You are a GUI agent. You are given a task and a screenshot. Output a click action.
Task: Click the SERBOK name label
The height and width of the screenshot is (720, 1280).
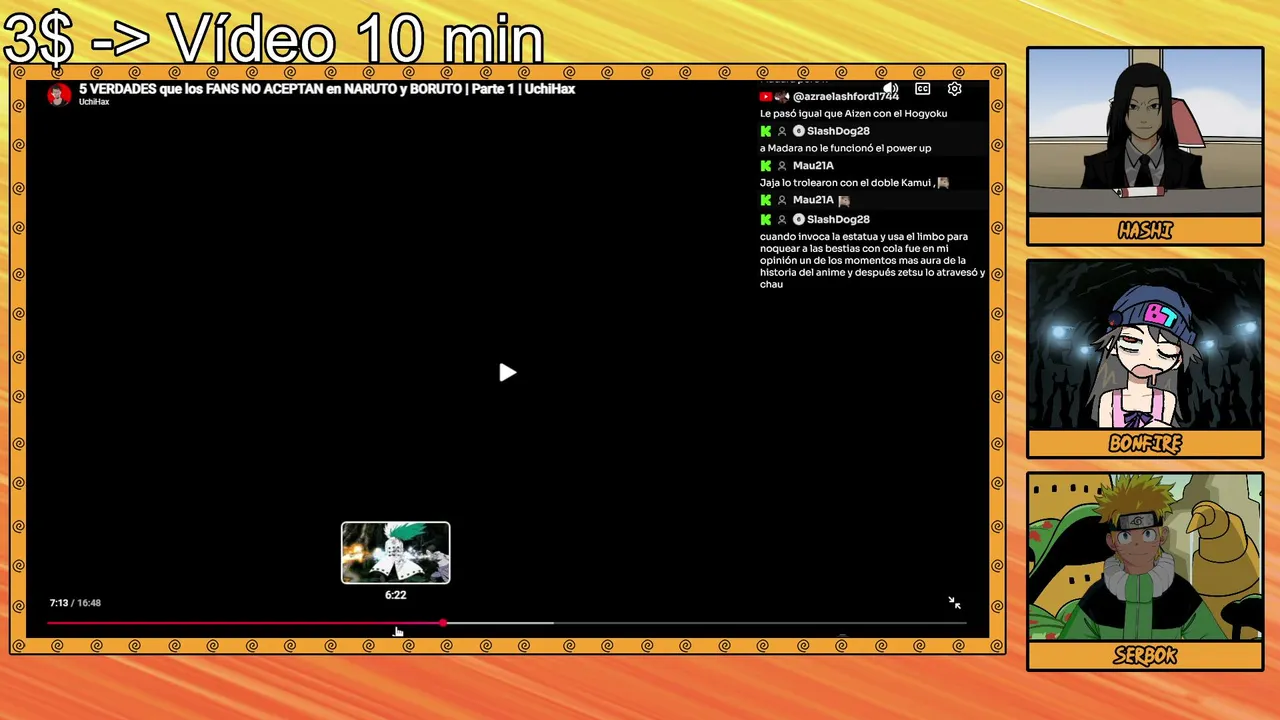point(1145,656)
